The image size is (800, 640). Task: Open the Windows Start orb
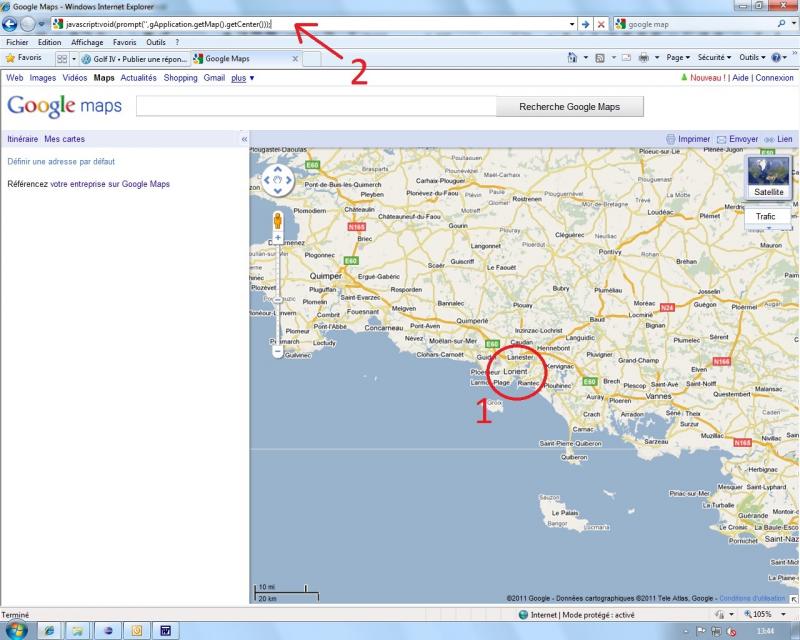16,630
